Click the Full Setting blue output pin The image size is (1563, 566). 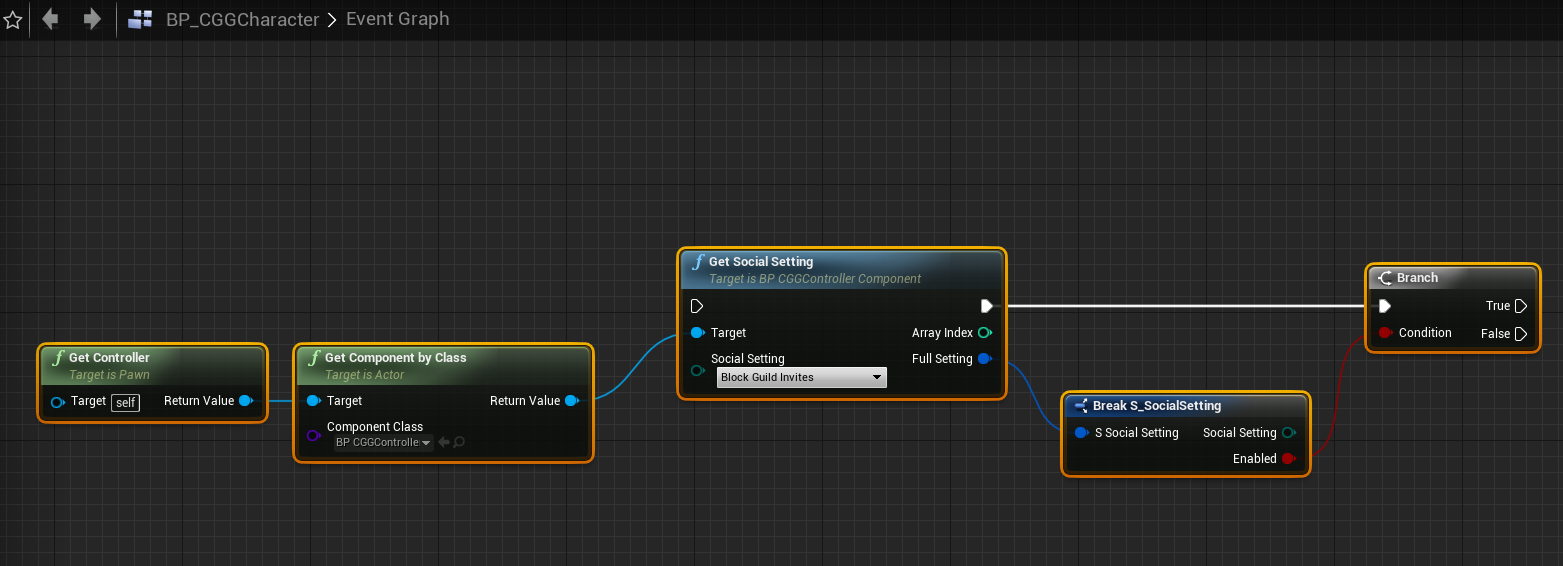984,359
